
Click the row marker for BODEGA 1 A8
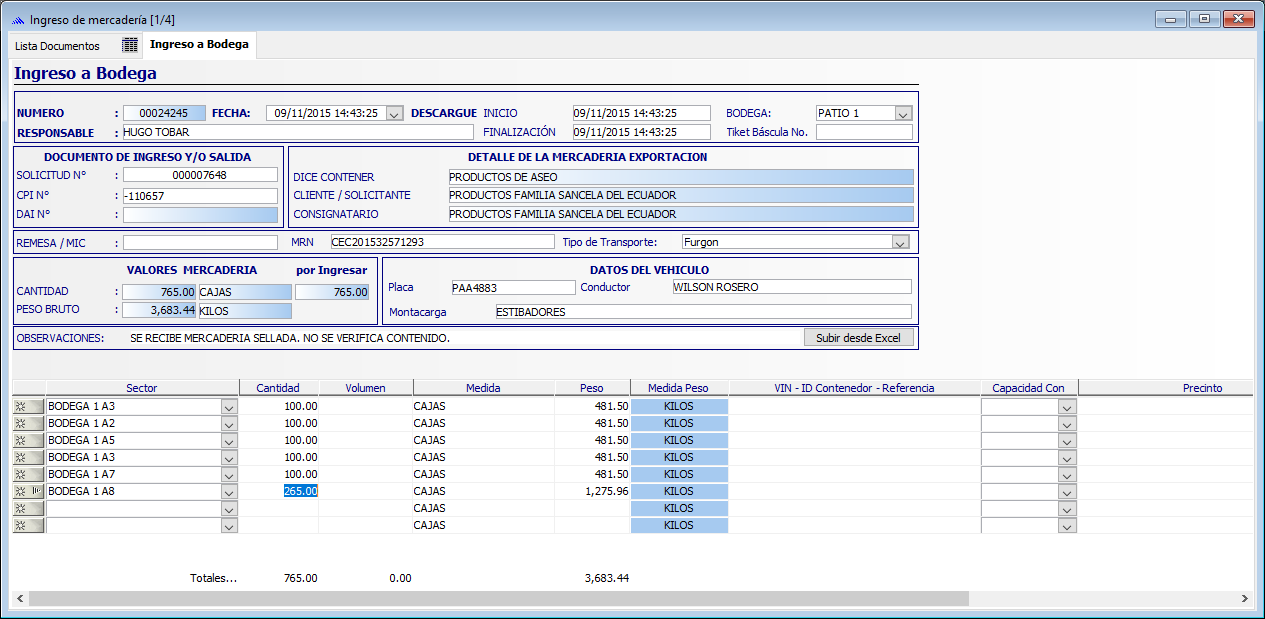click(x=28, y=492)
